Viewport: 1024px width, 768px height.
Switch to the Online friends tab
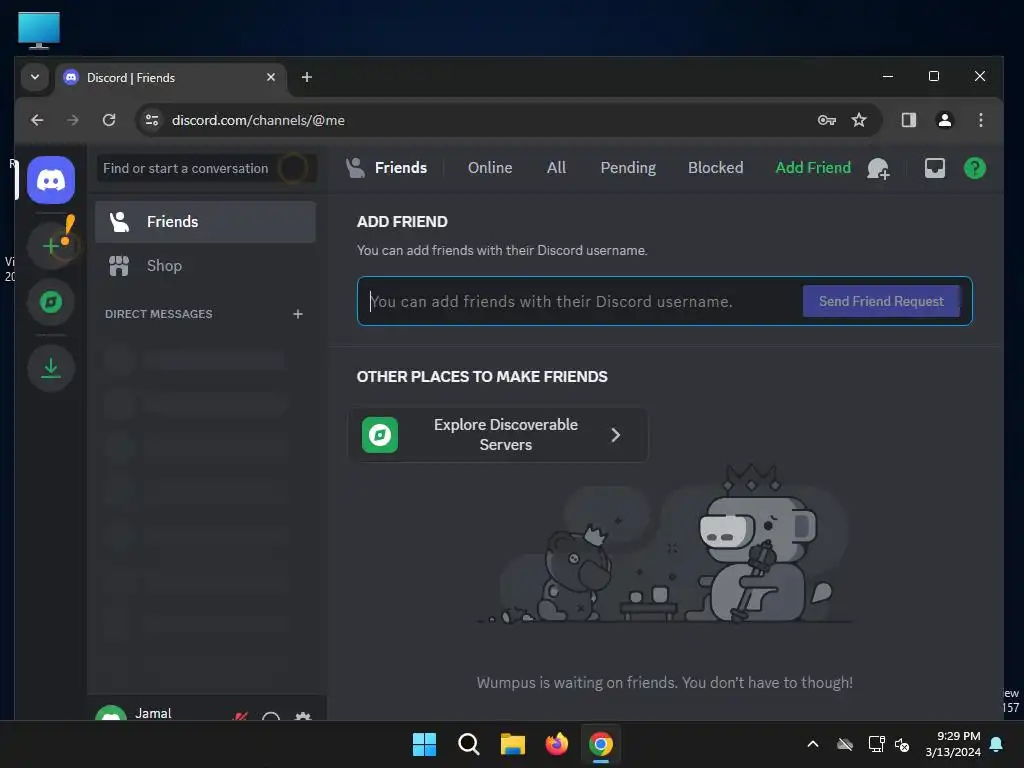490,168
